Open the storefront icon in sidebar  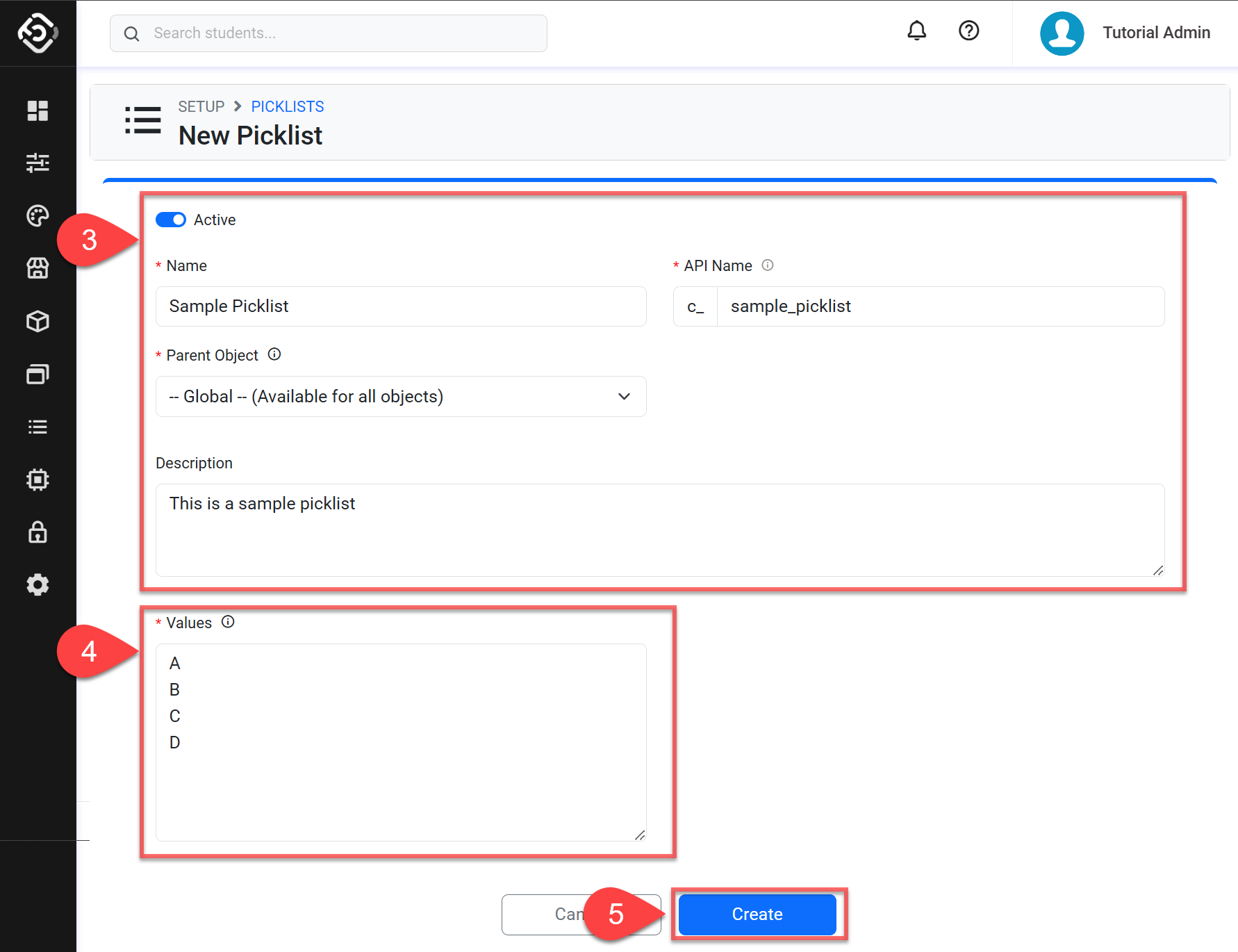(38, 268)
